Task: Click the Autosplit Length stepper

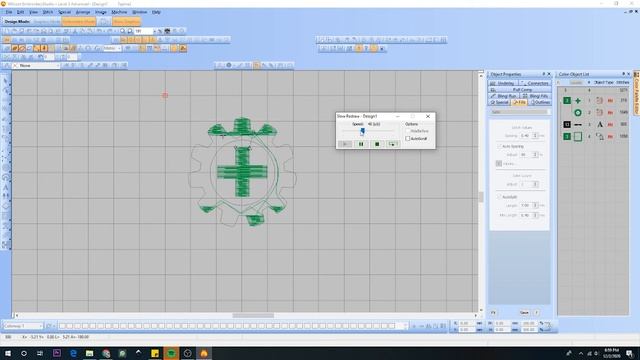Action: (535, 205)
